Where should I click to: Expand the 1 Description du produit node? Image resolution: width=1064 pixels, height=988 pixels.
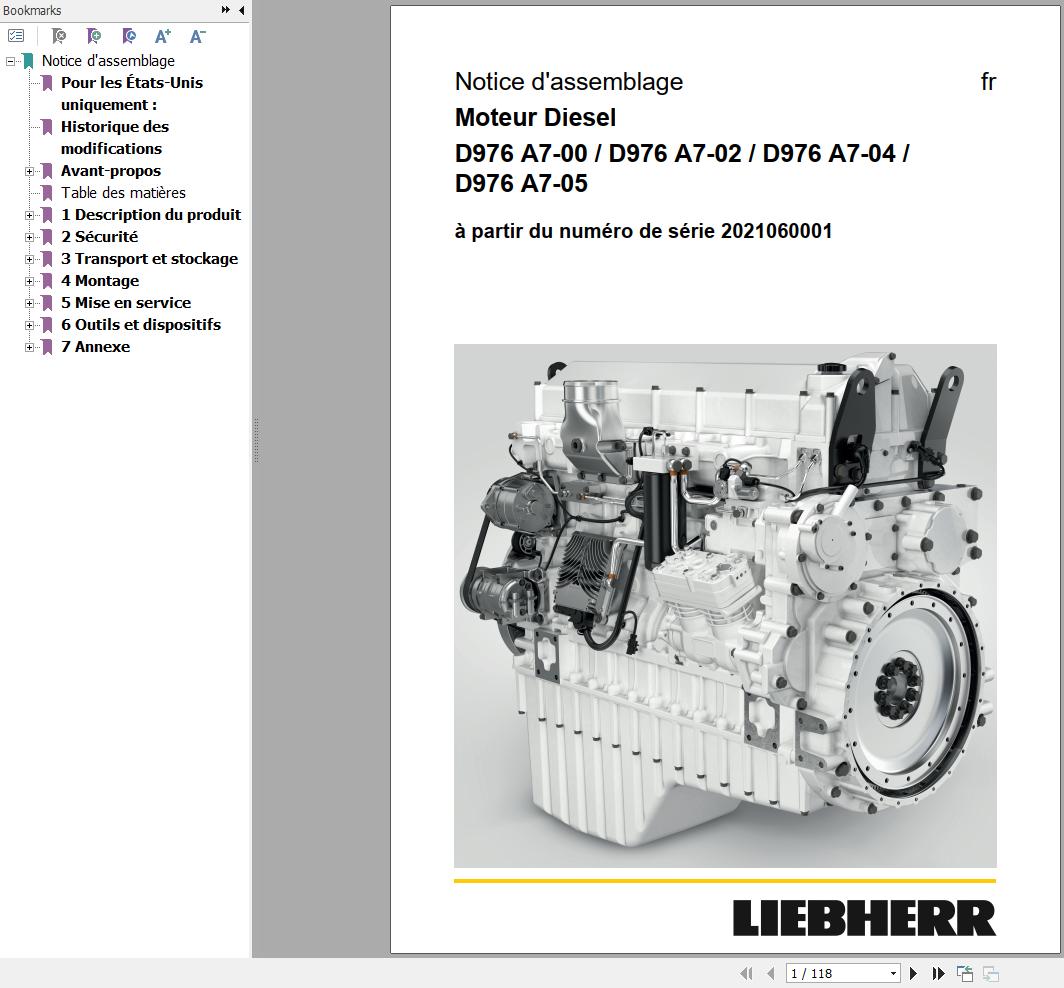[x=29, y=215]
